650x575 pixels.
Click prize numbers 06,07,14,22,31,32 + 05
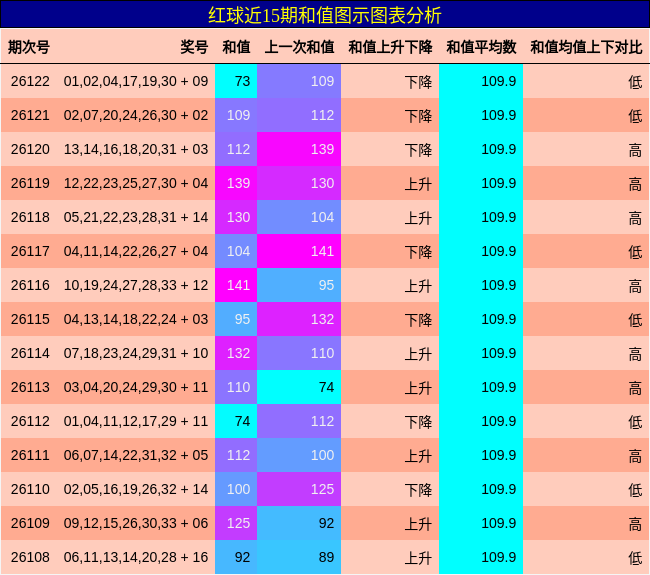click(136, 455)
